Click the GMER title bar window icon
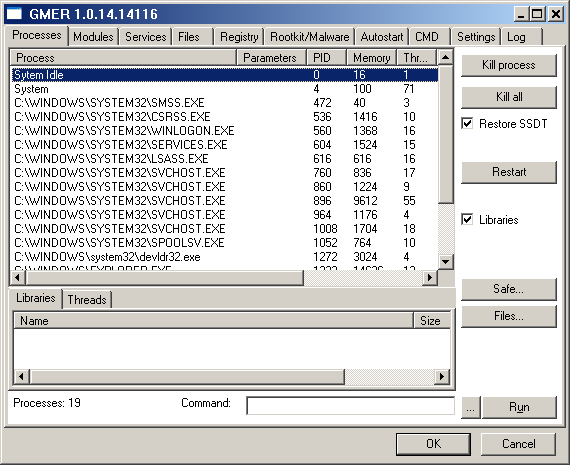 point(15,14)
